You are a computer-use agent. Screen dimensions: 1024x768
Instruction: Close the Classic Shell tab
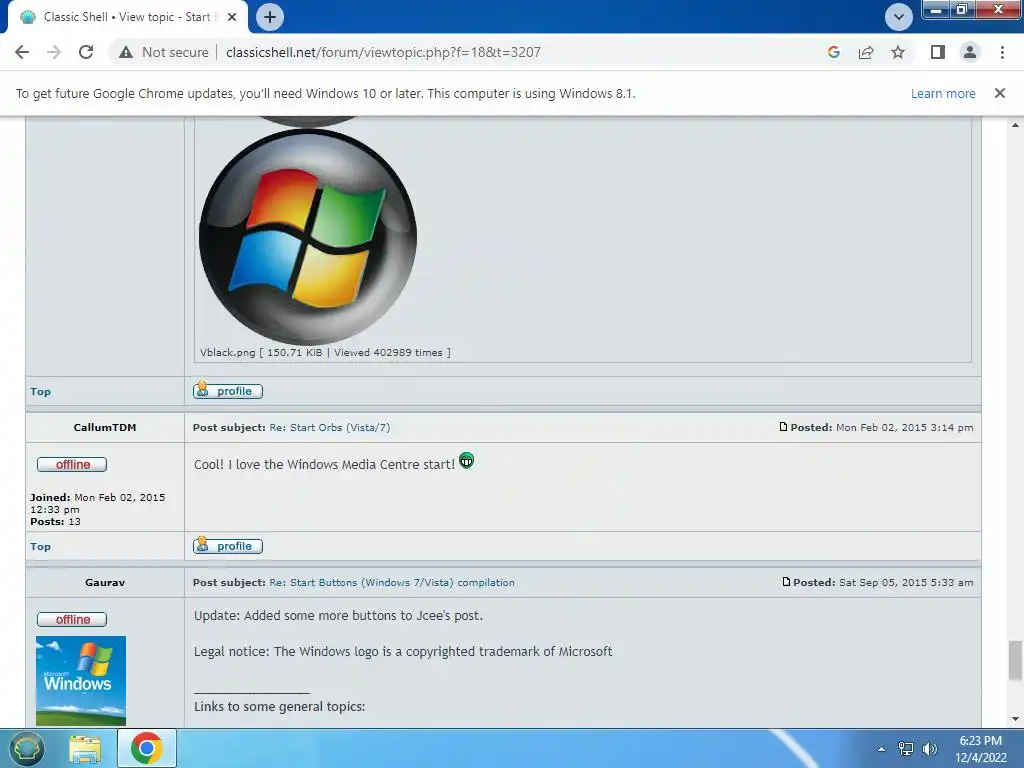coord(232,17)
